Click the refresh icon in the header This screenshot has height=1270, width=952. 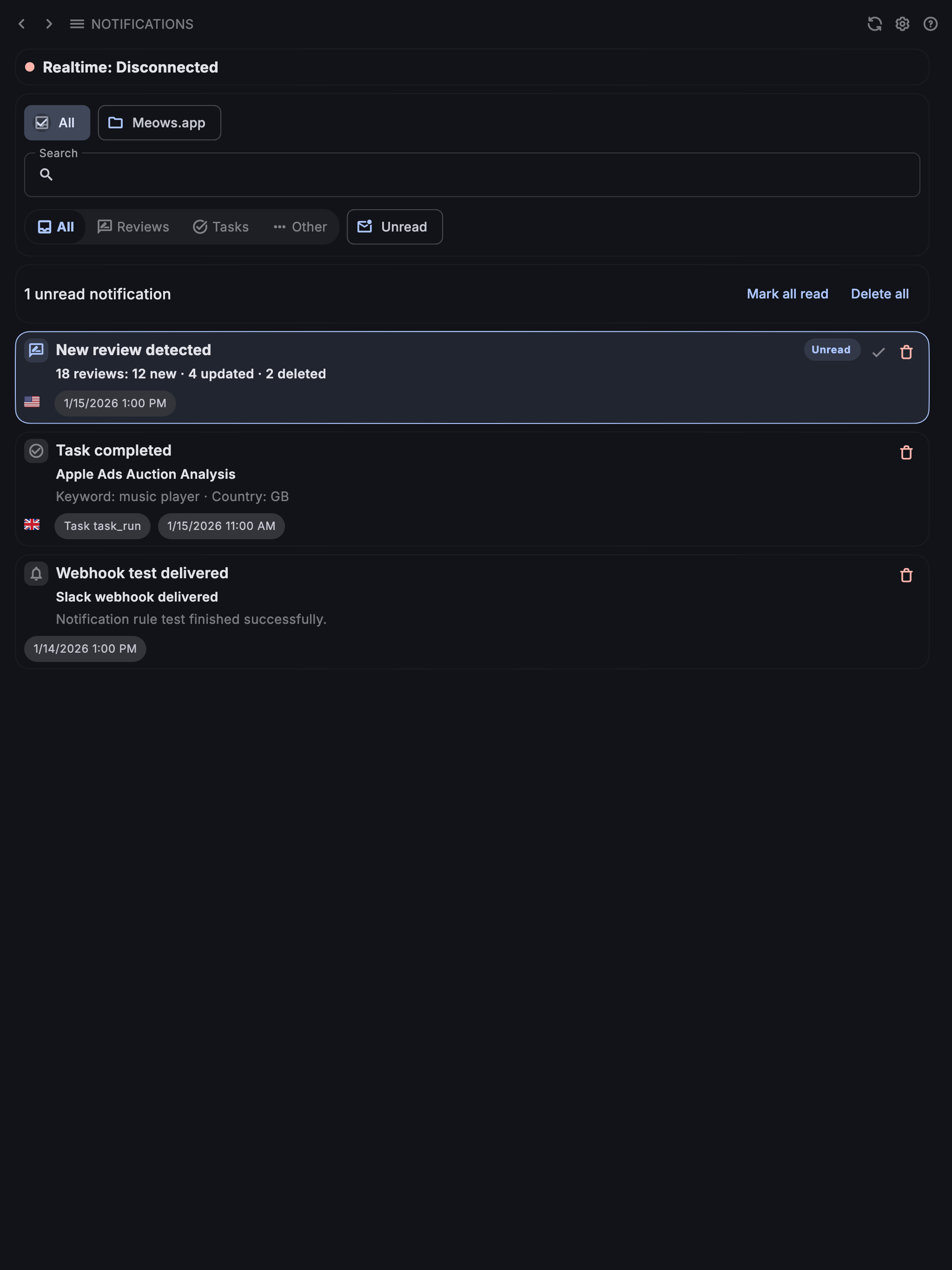874,24
